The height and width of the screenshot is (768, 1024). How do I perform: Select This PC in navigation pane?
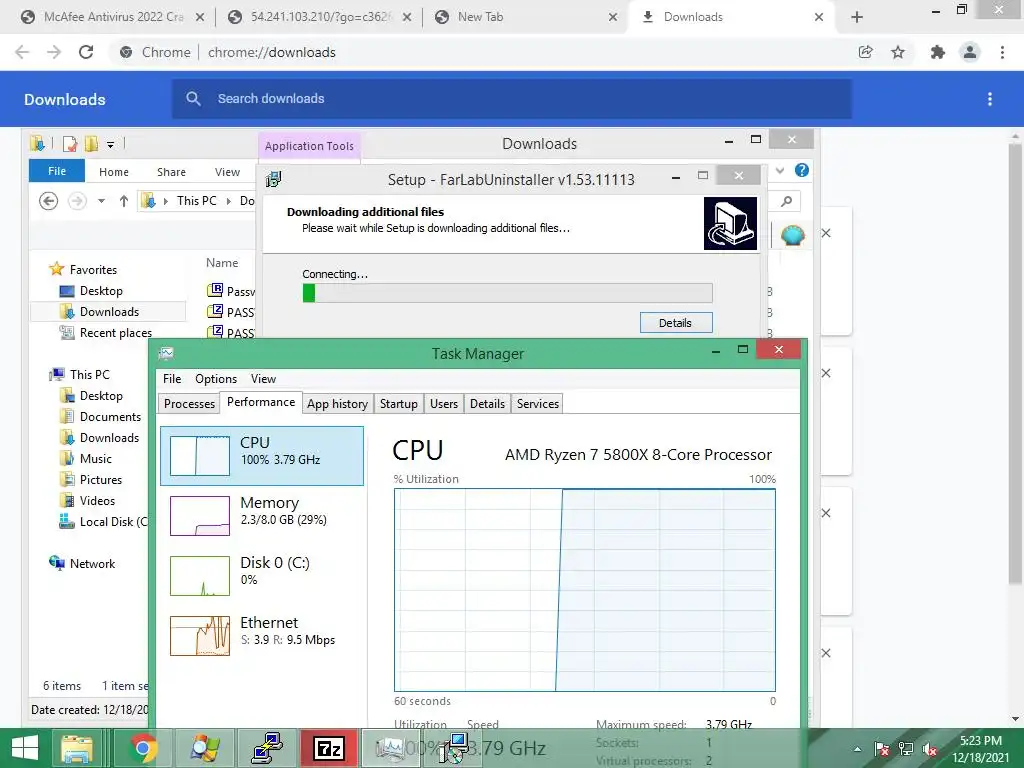89,374
